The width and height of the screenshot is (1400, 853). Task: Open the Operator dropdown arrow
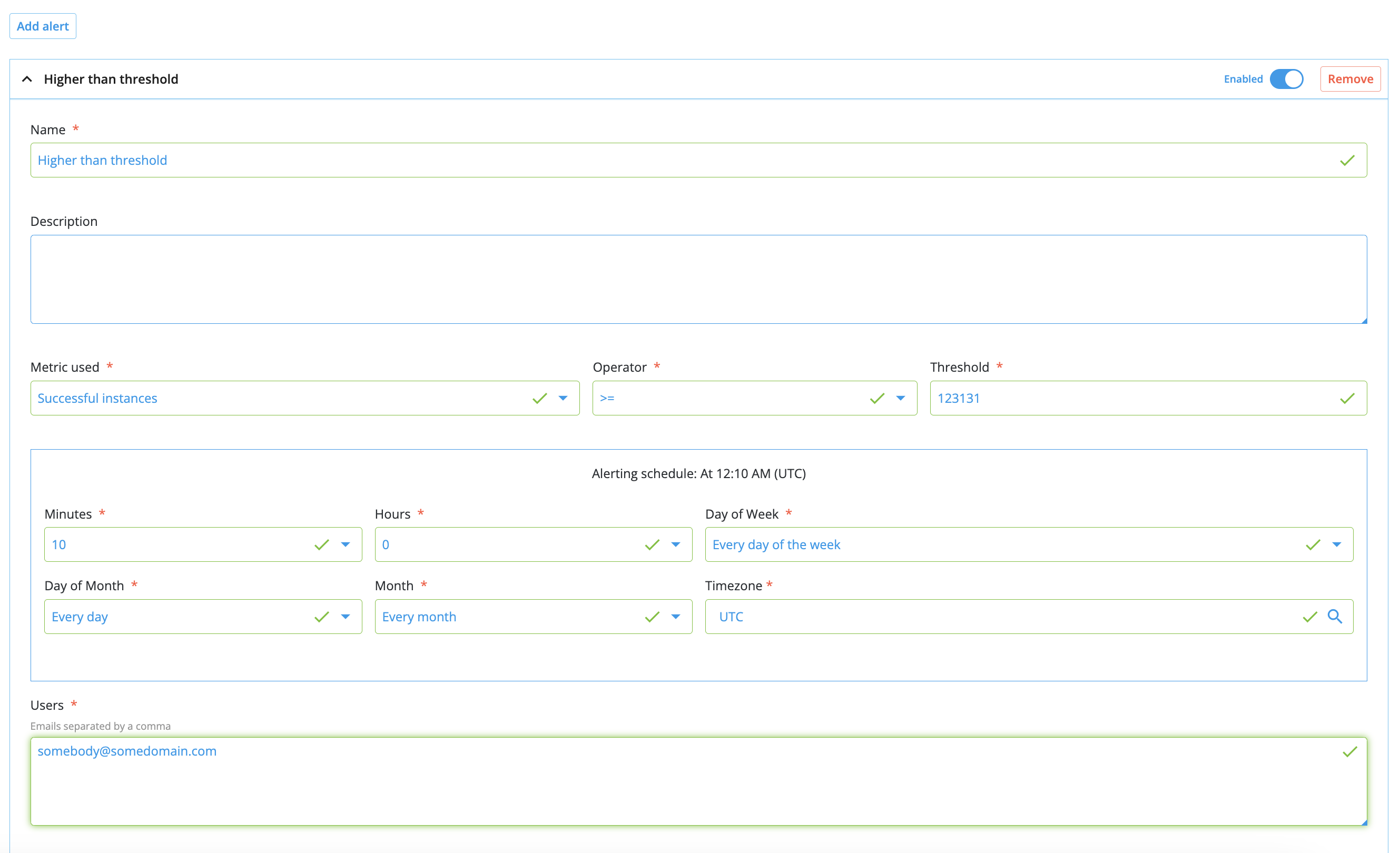coord(900,399)
